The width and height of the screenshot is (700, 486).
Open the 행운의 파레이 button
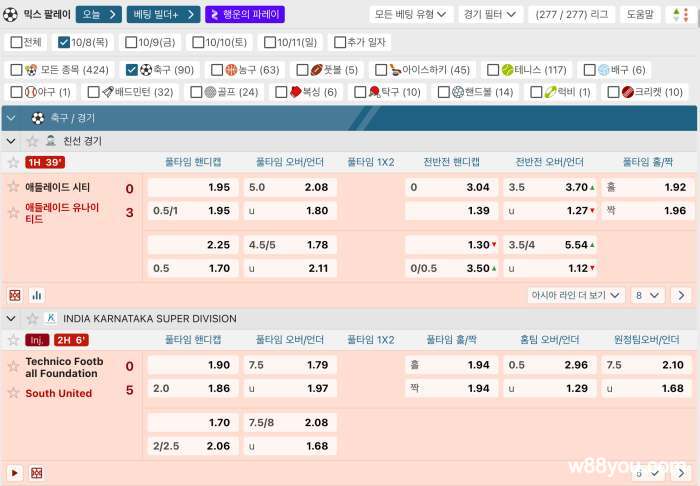pos(245,15)
